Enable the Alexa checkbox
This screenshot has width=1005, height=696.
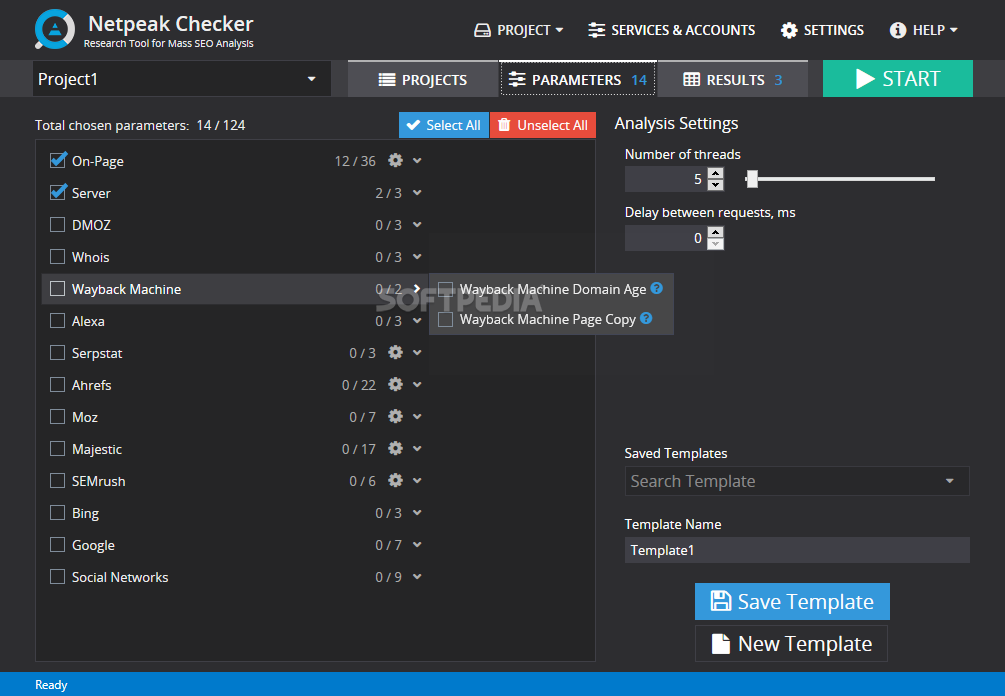point(58,320)
